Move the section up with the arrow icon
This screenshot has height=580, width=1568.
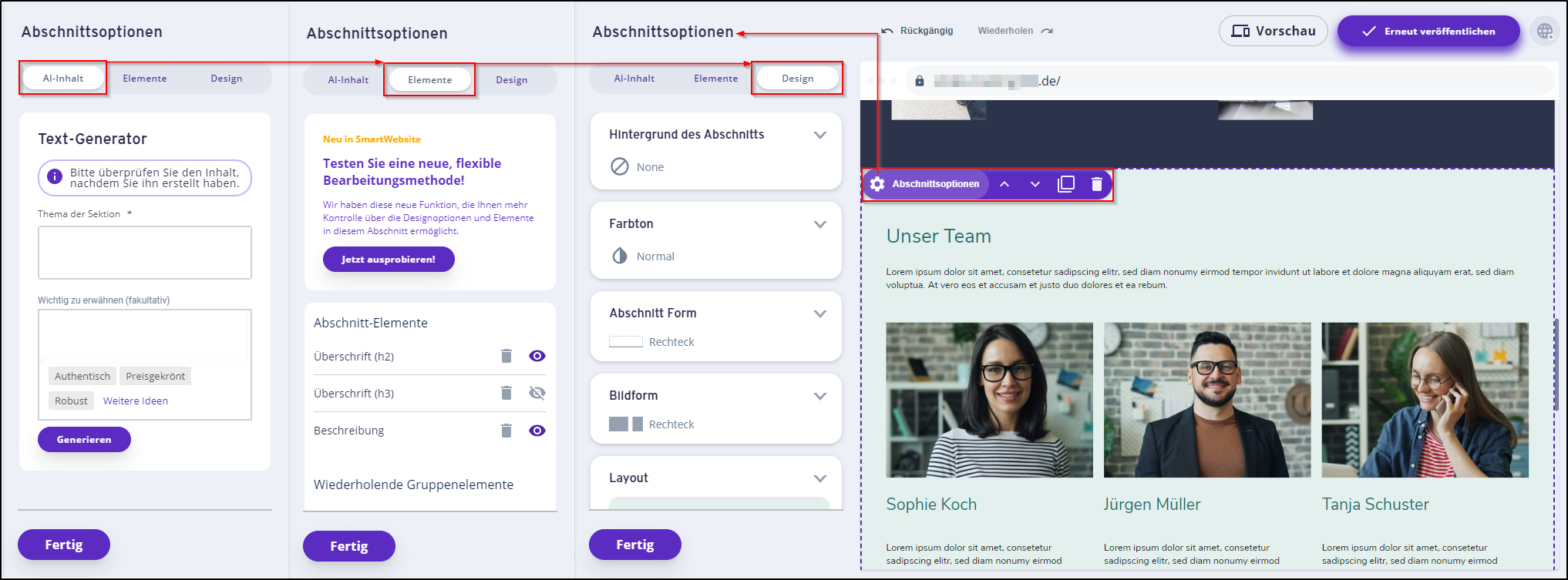point(1004,184)
